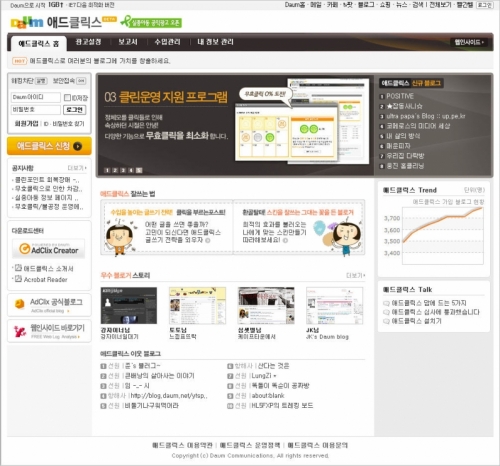The image size is (500, 466).
Task: Open 쇼핑 in the top menu
Action: click(385, 5)
